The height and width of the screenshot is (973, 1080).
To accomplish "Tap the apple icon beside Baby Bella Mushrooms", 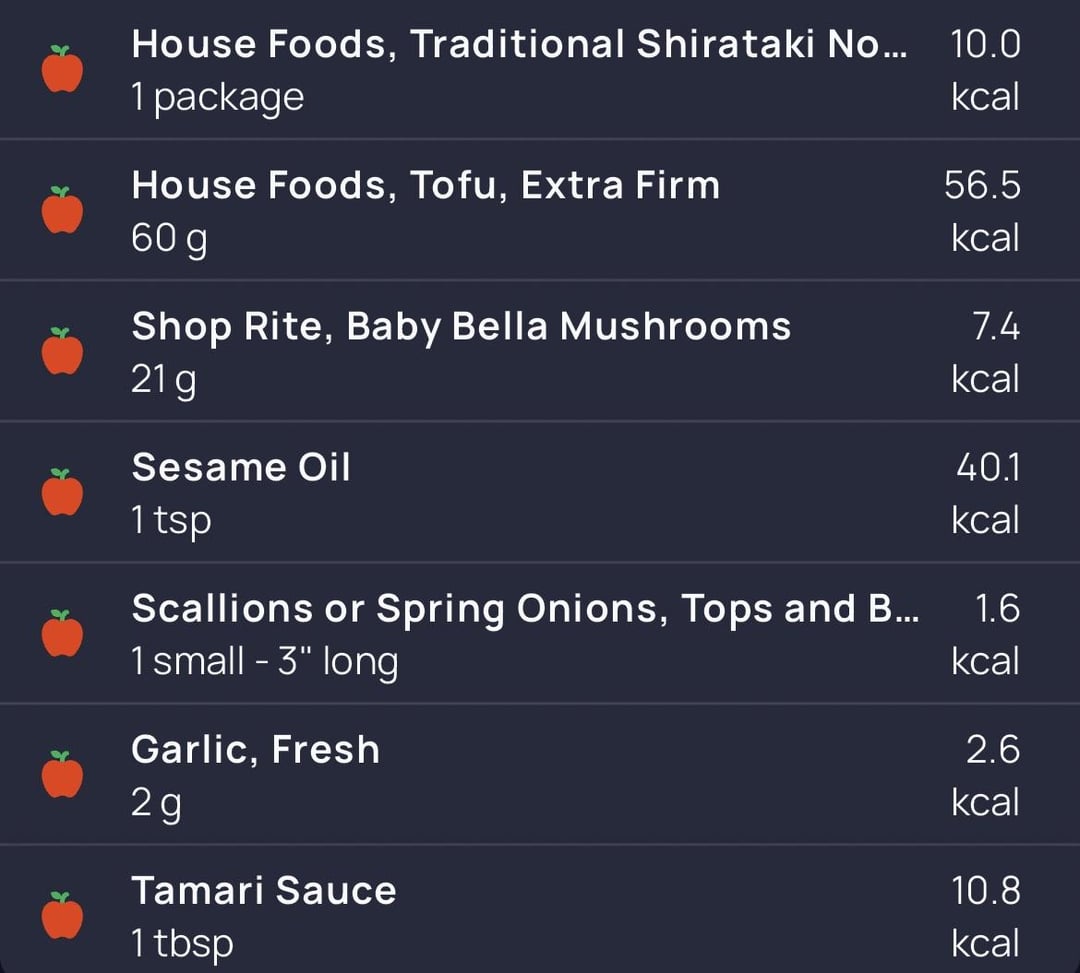I will [62, 351].
